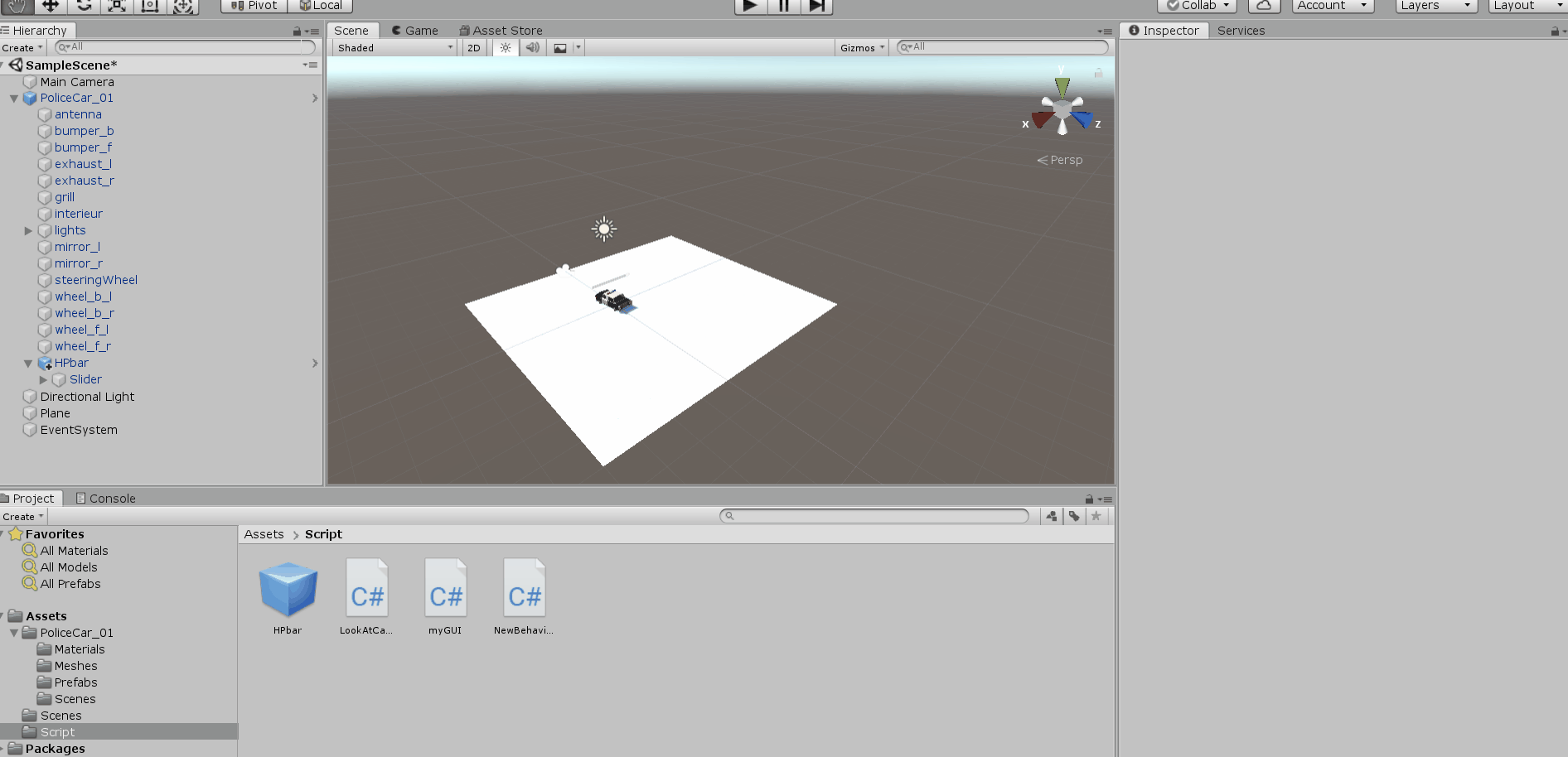Toggle Local handle rotation
The height and width of the screenshot is (757, 1568).
click(321, 6)
